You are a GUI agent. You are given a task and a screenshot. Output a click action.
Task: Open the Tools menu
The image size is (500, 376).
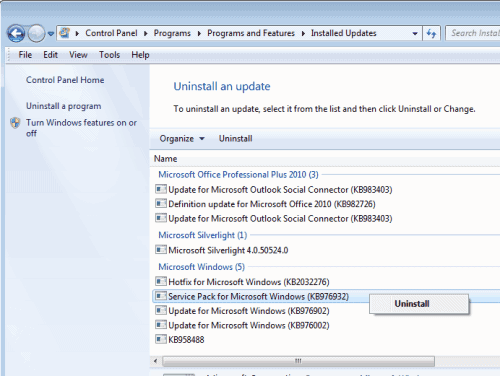pyautogui.click(x=109, y=55)
